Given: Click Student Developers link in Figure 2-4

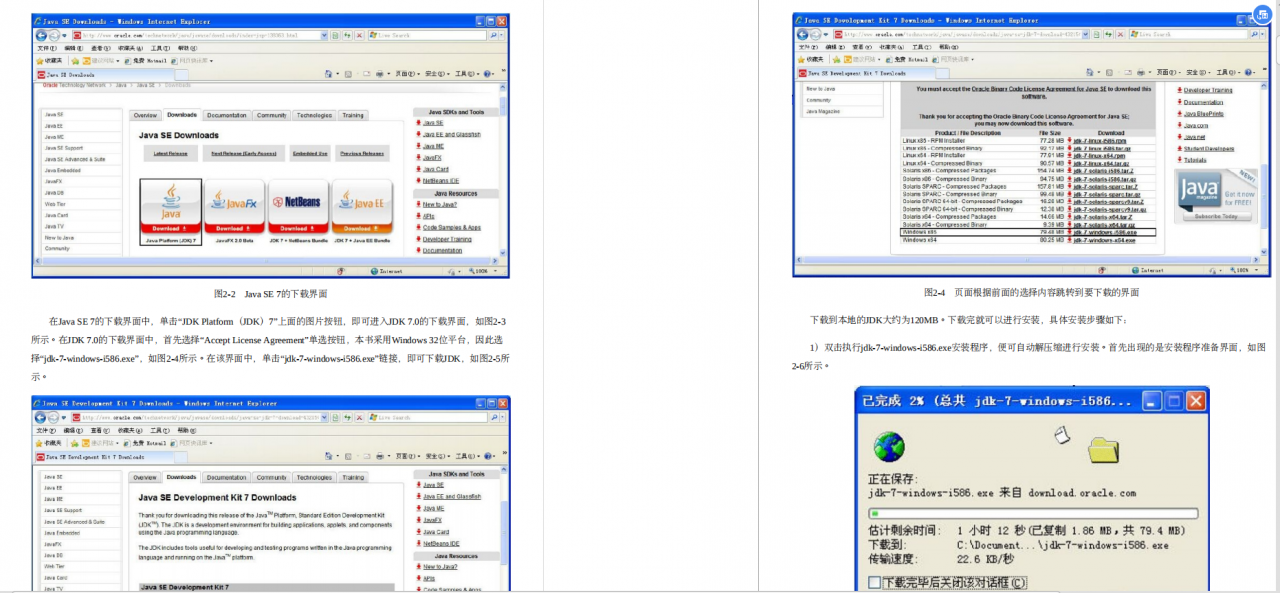Looking at the screenshot, I should click(x=1209, y=148).
